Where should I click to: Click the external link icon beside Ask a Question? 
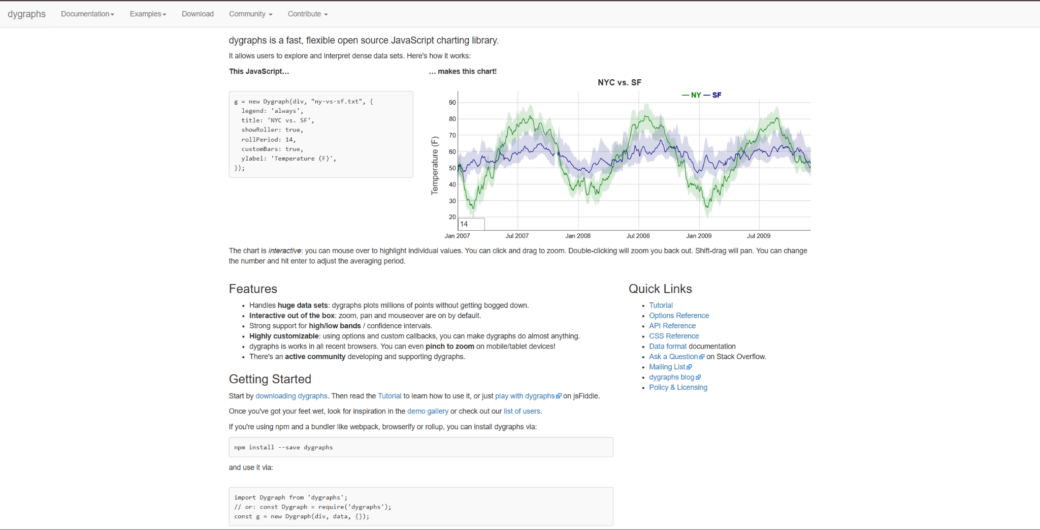(x=702, y=357)
